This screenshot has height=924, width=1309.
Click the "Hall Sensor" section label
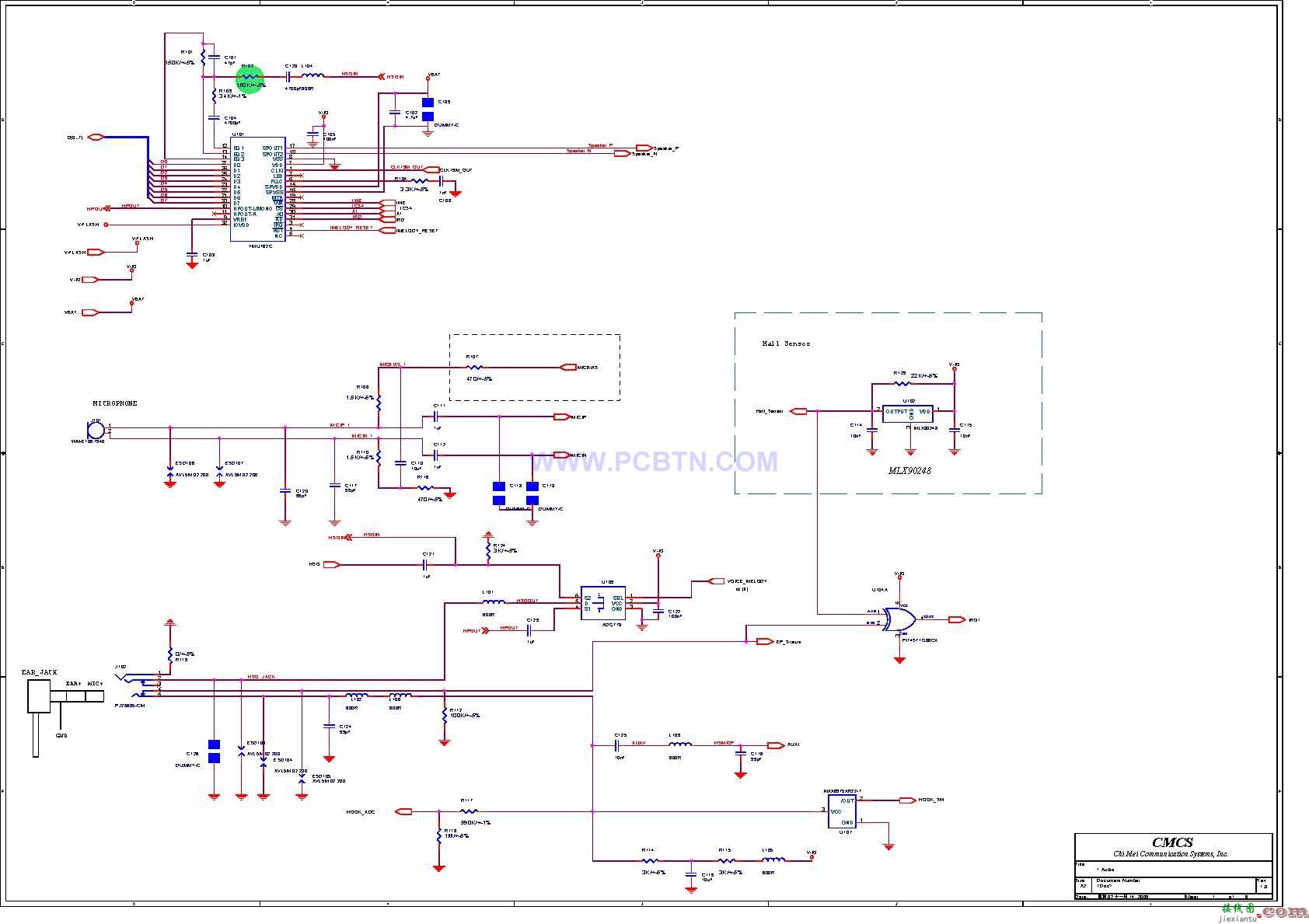[786, 343]
